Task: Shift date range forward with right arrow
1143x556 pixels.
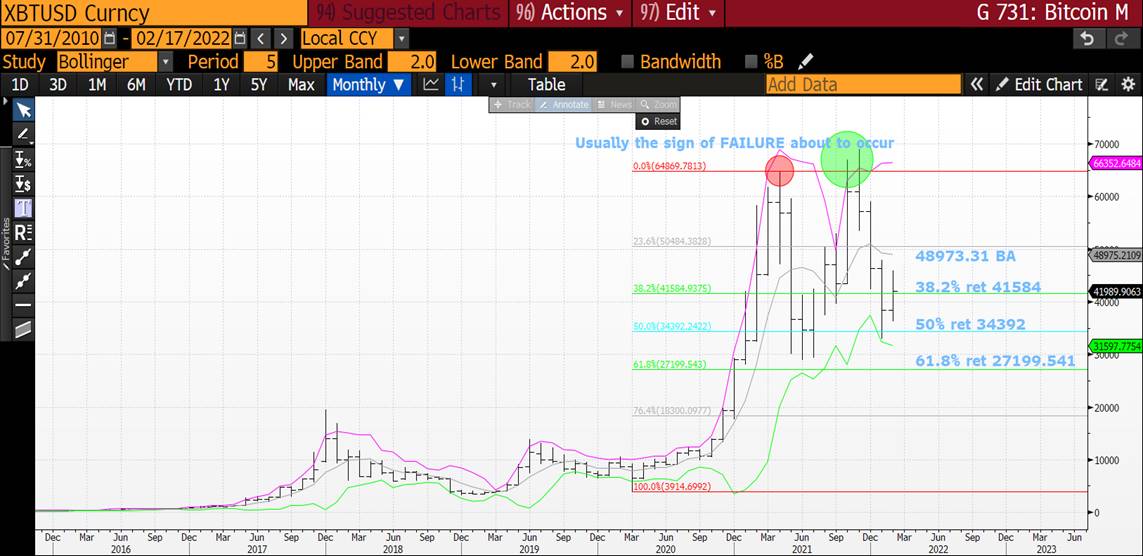Action: (284, 39)
